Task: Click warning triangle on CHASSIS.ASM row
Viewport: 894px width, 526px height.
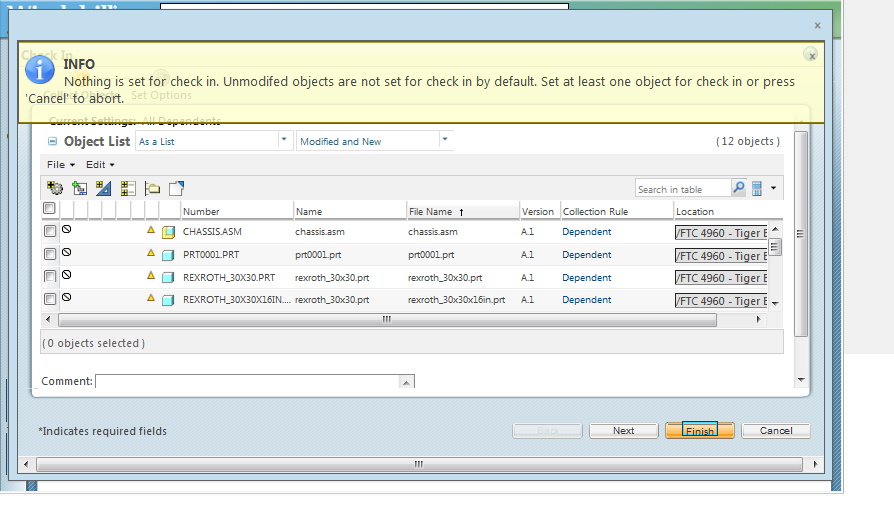Action: 151,230
